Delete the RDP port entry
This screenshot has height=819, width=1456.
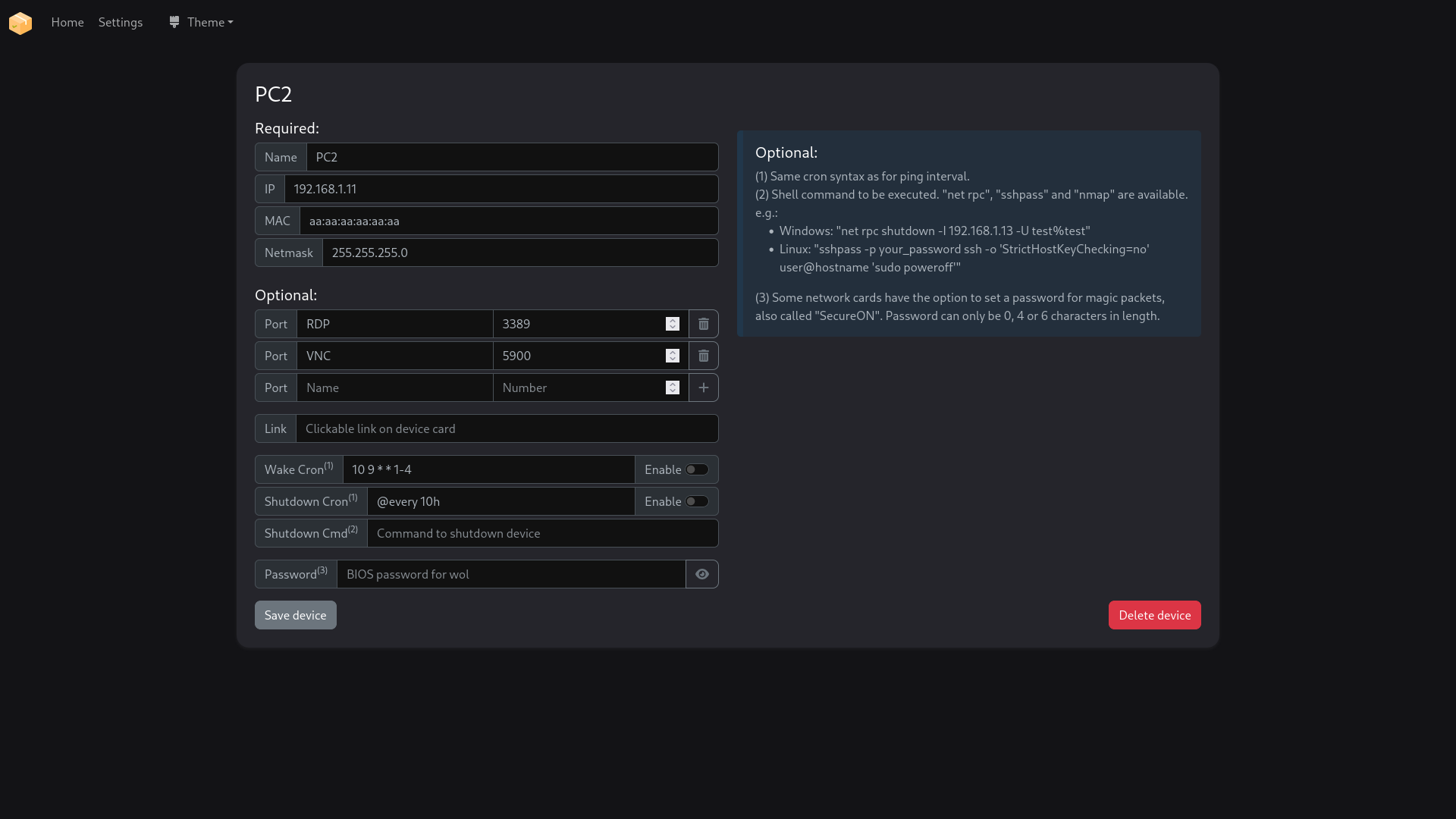703,324
